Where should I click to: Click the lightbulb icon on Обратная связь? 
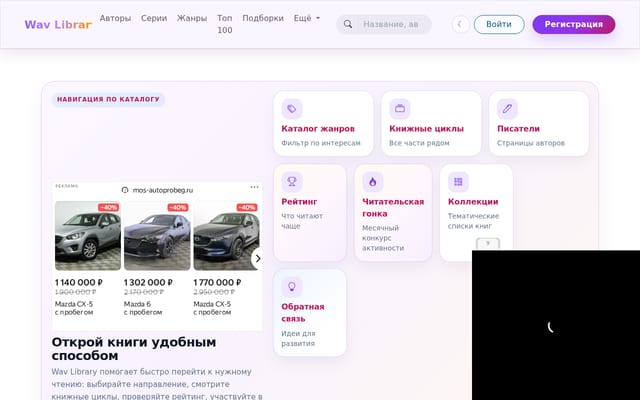point(292,287)
